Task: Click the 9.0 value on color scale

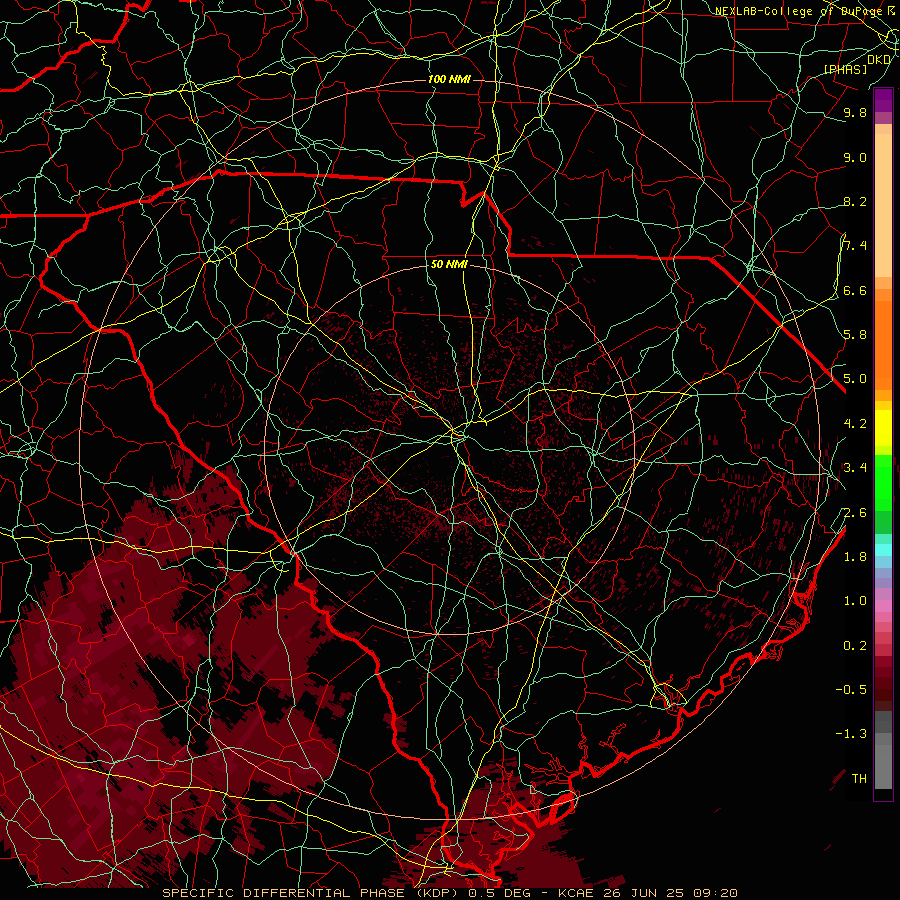Action: point(855,157)
